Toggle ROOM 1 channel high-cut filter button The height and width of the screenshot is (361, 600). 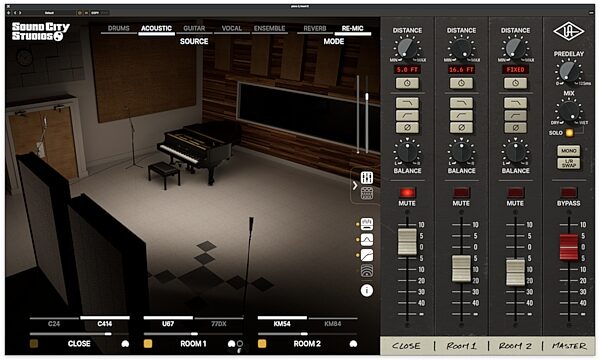461,103
